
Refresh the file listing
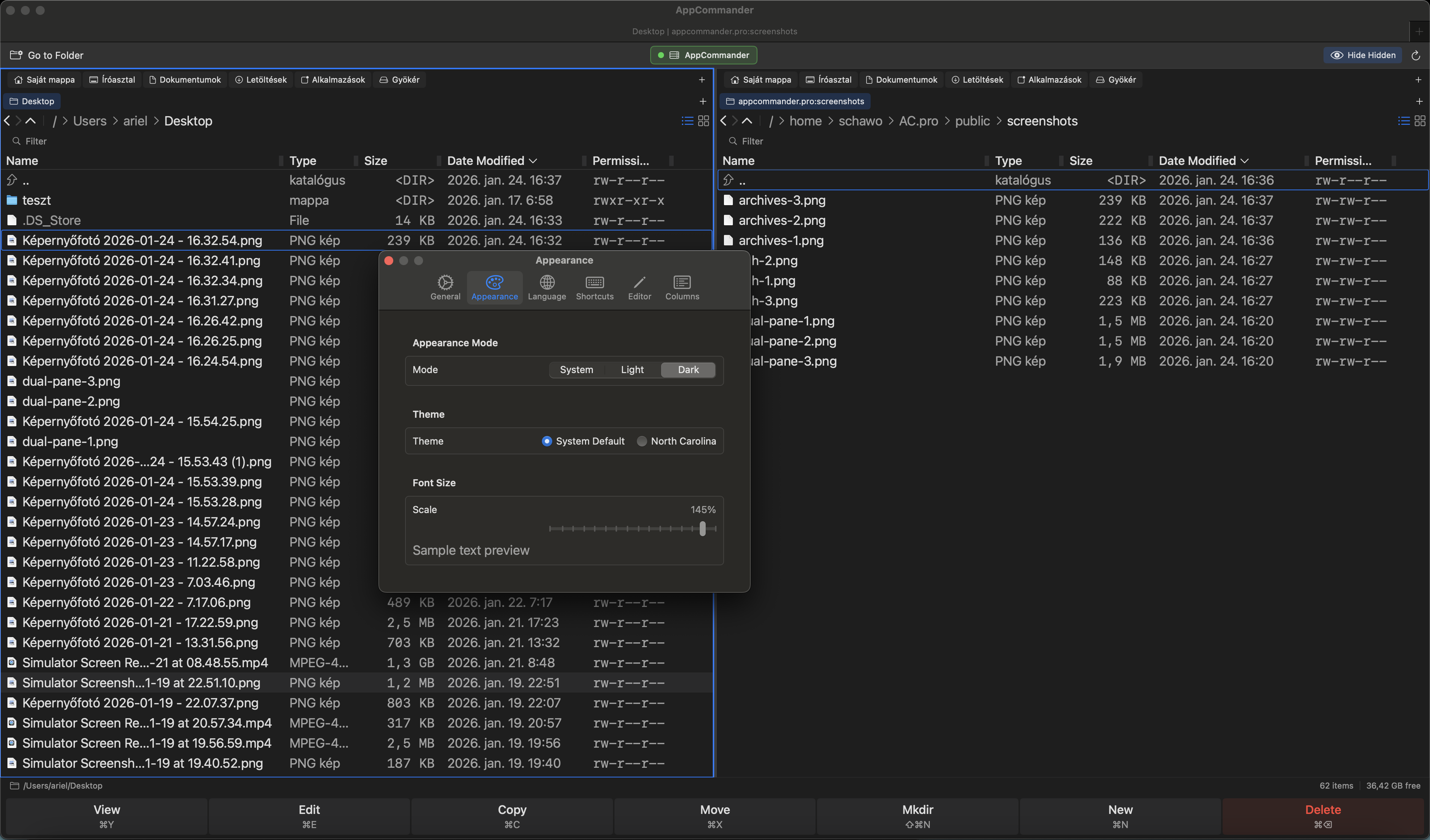pos(1416,54)
